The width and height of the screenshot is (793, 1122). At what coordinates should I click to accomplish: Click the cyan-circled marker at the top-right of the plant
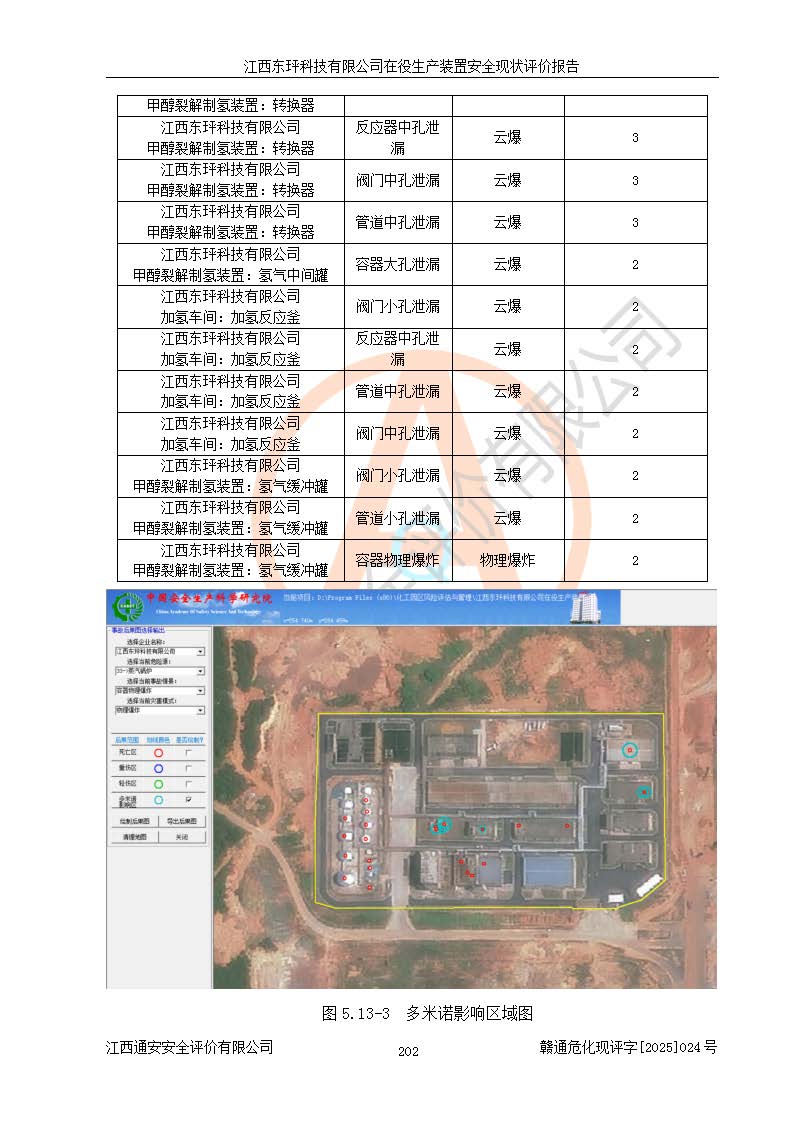coord(629,749)
